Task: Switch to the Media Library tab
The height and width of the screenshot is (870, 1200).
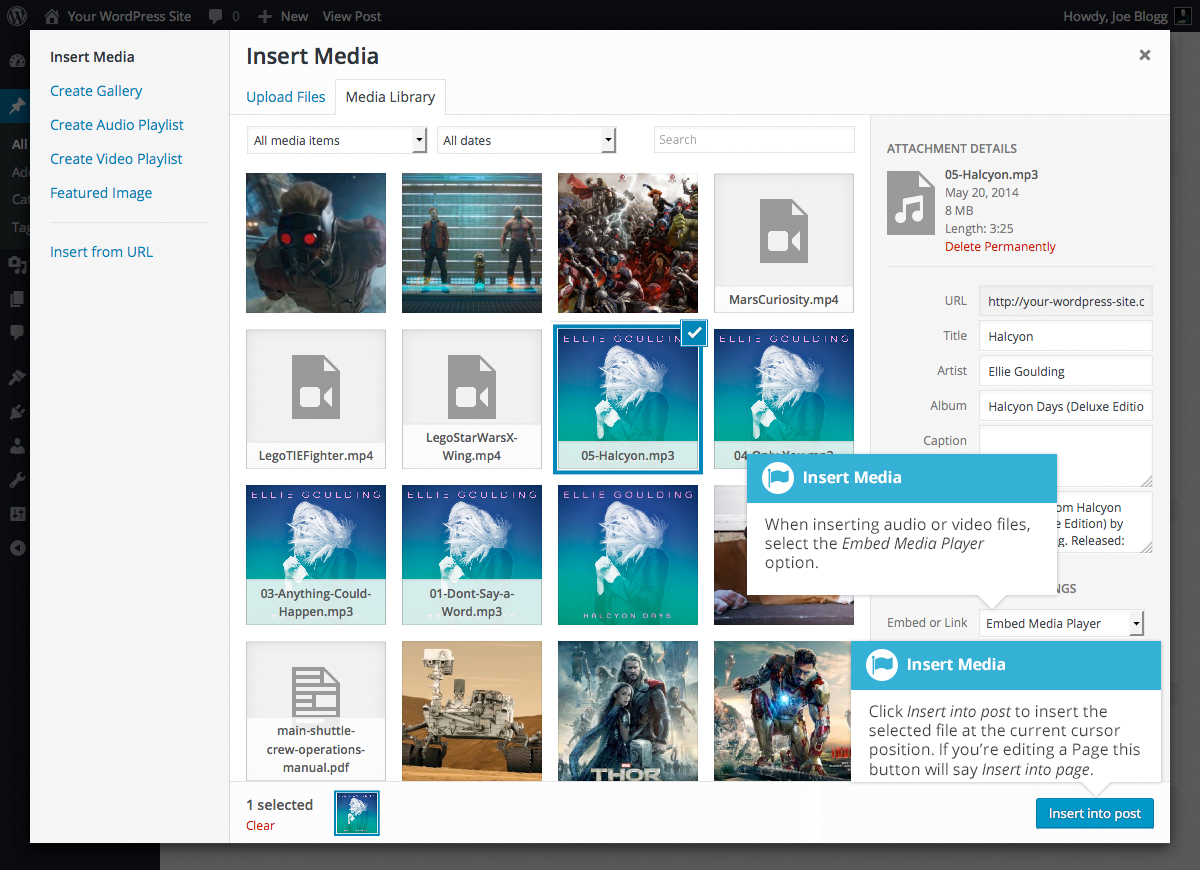Action: click(x=390, y=97)
